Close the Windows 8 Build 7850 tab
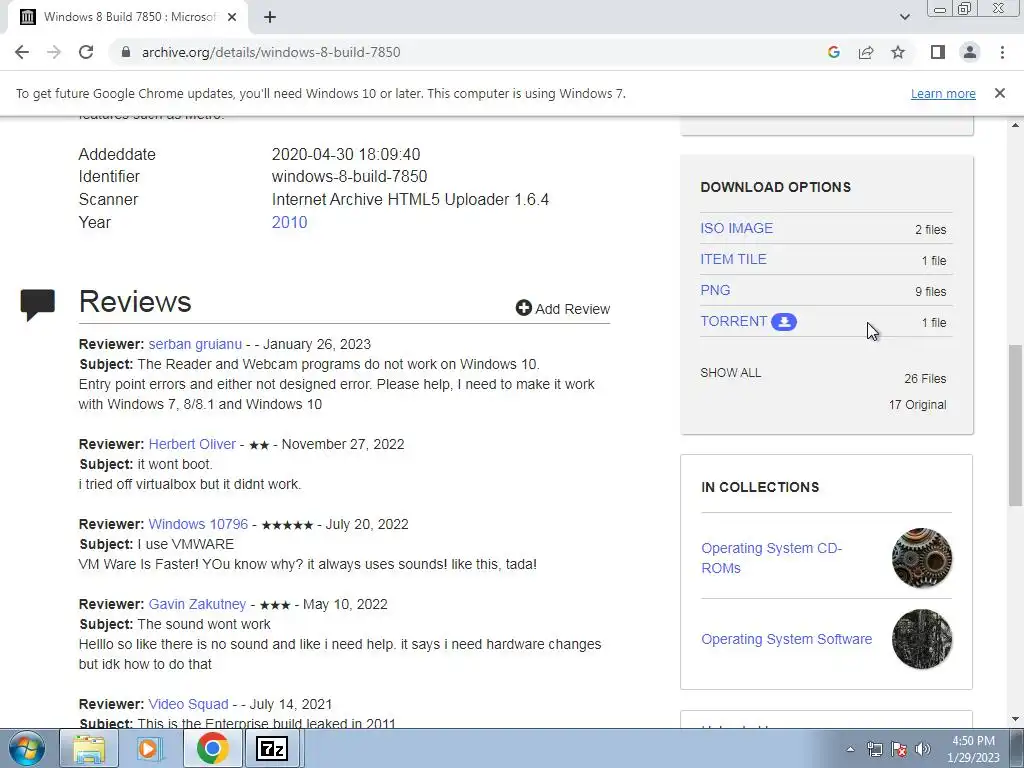The image size is (1024, 768). pos(232,17)
